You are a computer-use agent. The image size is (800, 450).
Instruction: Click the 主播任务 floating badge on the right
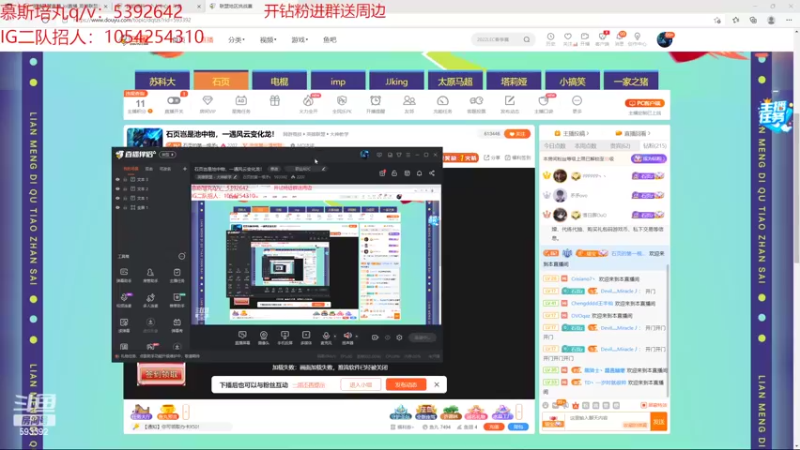click(x=774, y=115)
